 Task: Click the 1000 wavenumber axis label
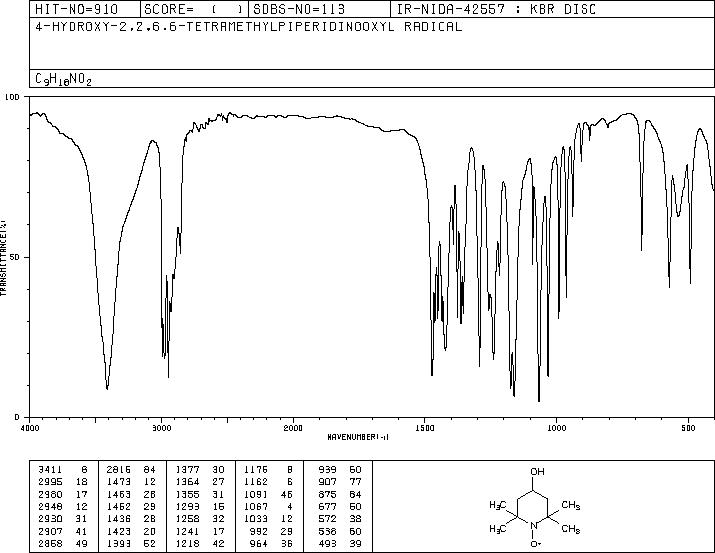click(x=556, y=428)
